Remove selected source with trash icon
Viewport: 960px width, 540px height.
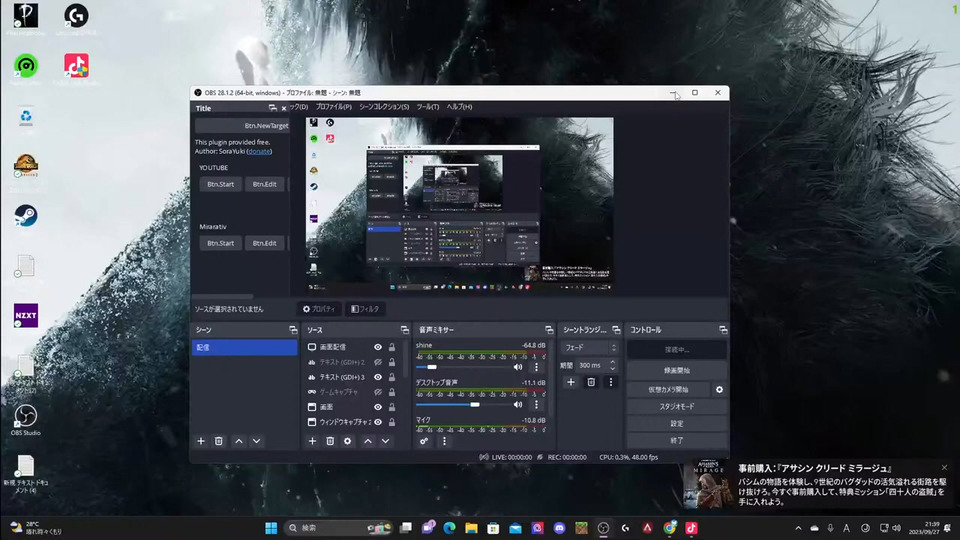coord(330,441)
